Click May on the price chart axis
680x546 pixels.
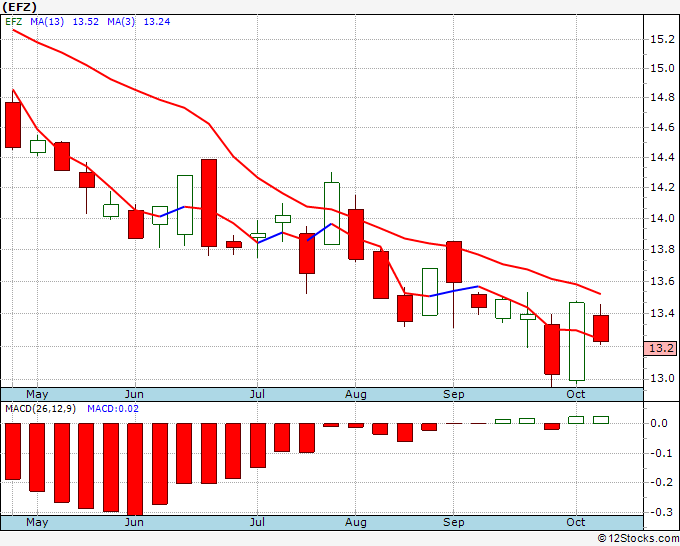pos(37,394)
